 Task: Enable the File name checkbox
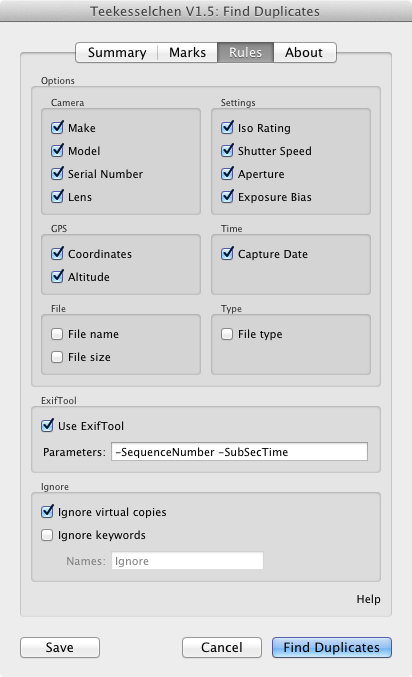coord(57,334)
